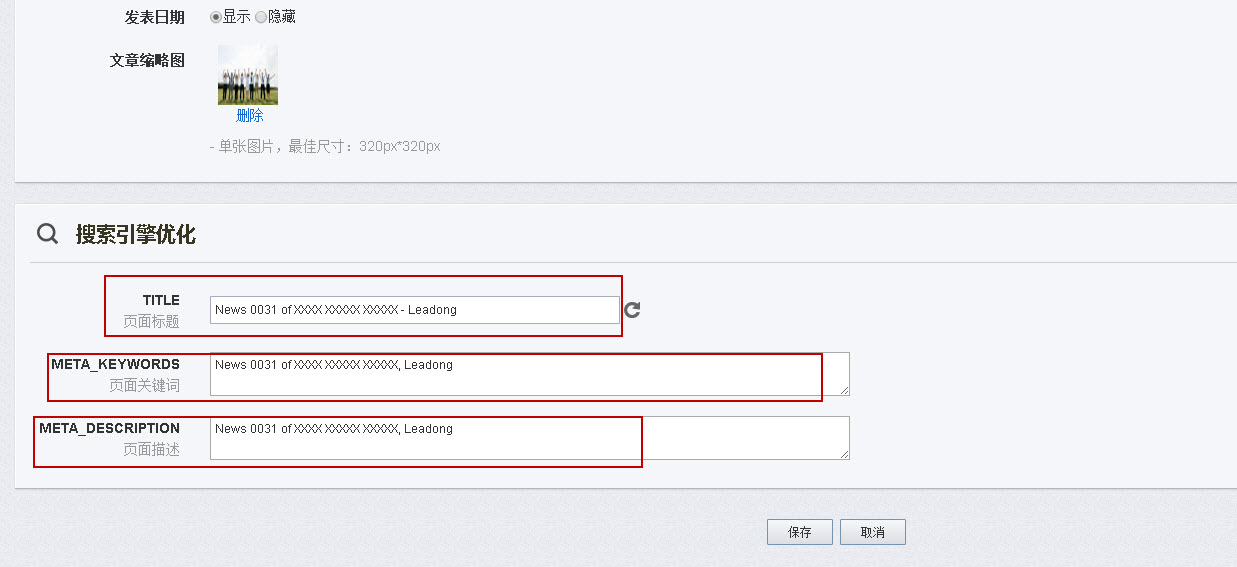Click the refresh icon next to TITLE field
This screenshot has height=567, width=1237.
click(632, 310)
